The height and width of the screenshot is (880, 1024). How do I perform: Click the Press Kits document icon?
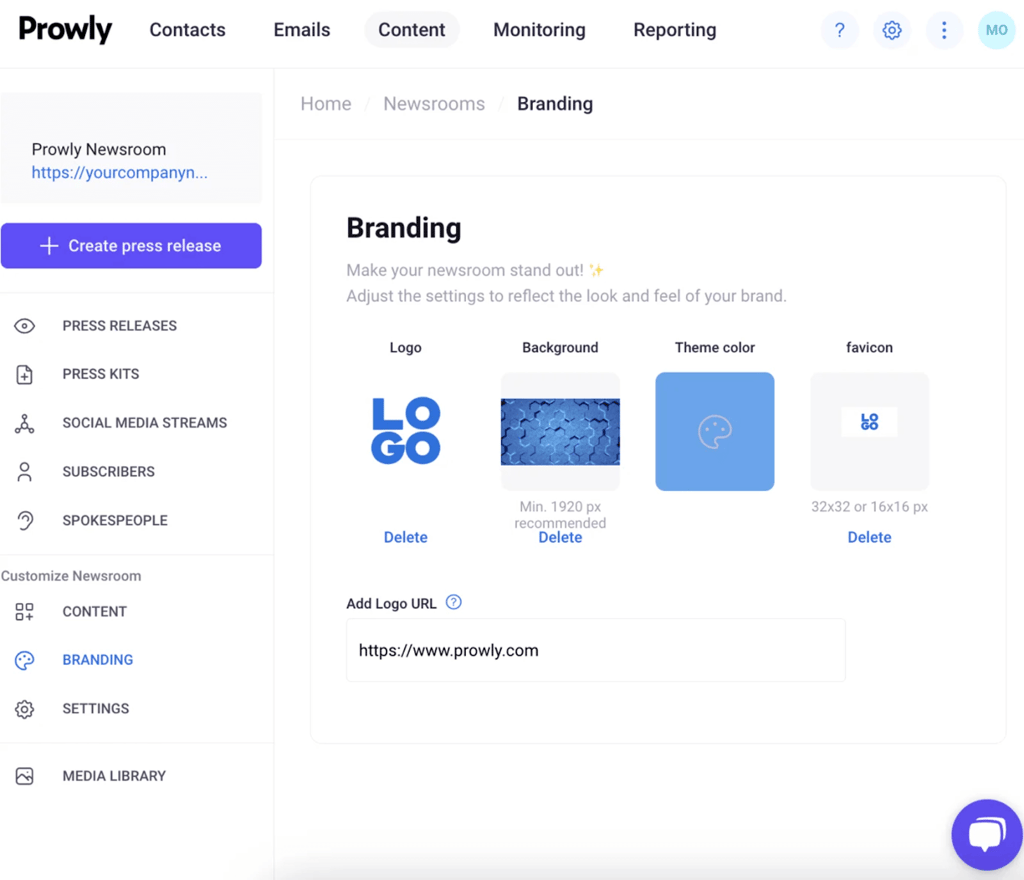click(25, 374)
